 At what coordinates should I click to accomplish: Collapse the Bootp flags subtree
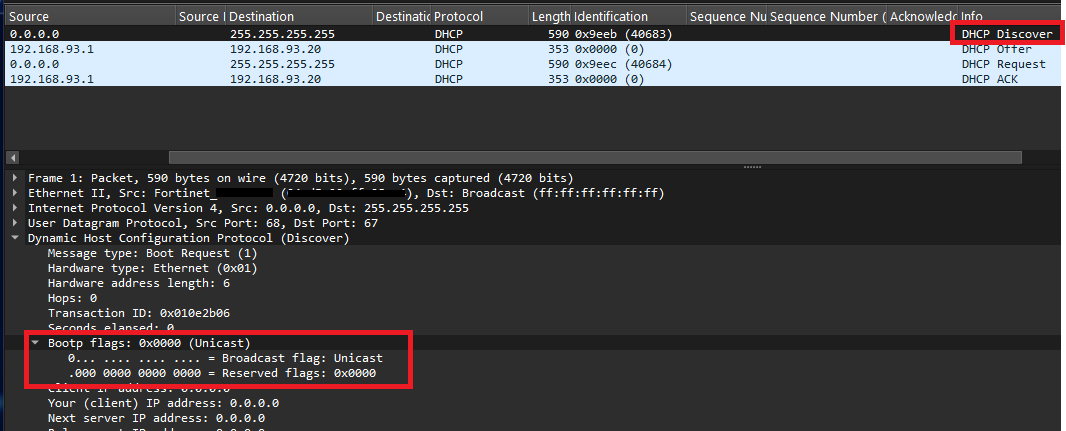[x=35, y=343]
